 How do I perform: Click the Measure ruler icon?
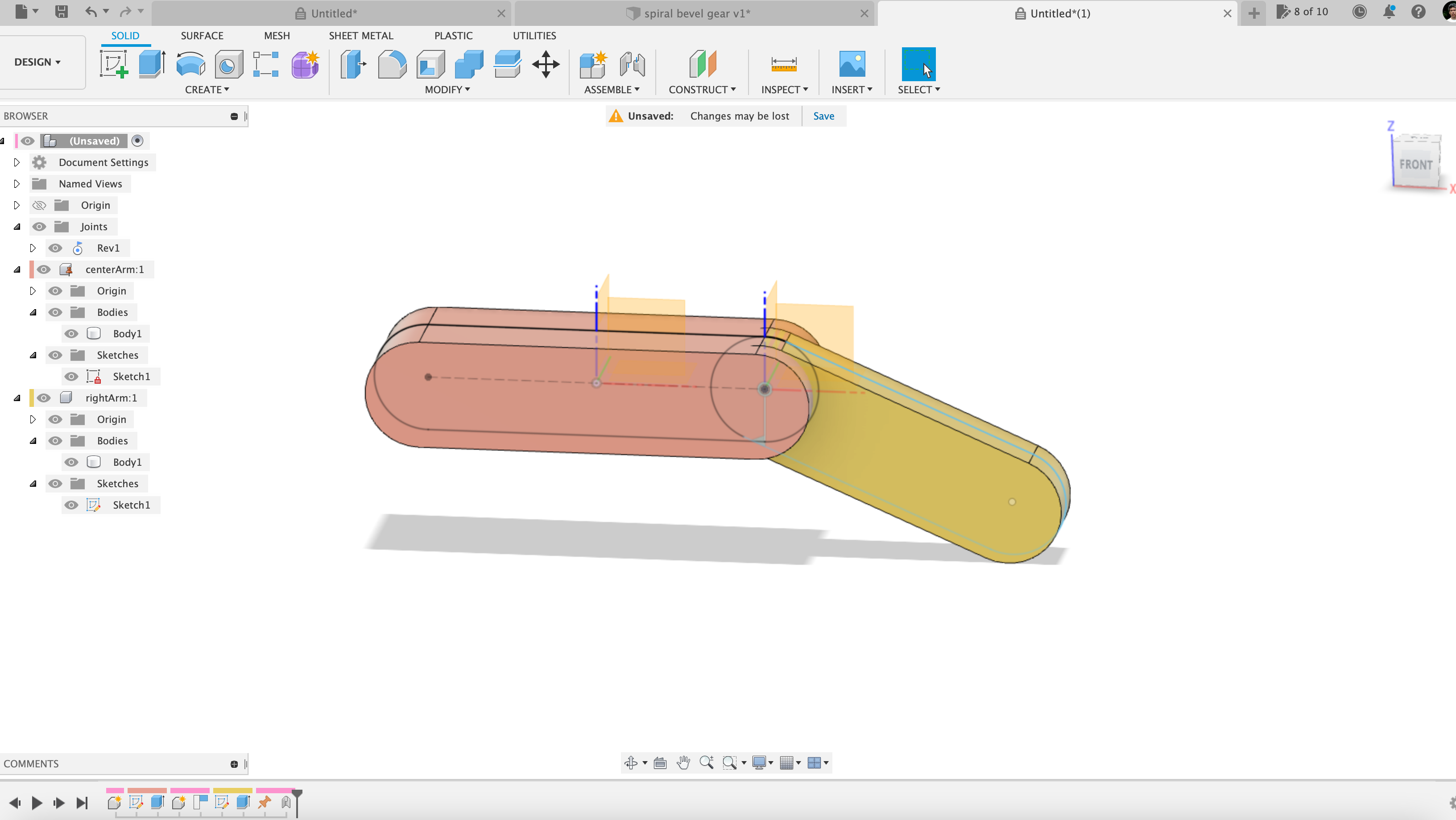(x=783, y=64)
